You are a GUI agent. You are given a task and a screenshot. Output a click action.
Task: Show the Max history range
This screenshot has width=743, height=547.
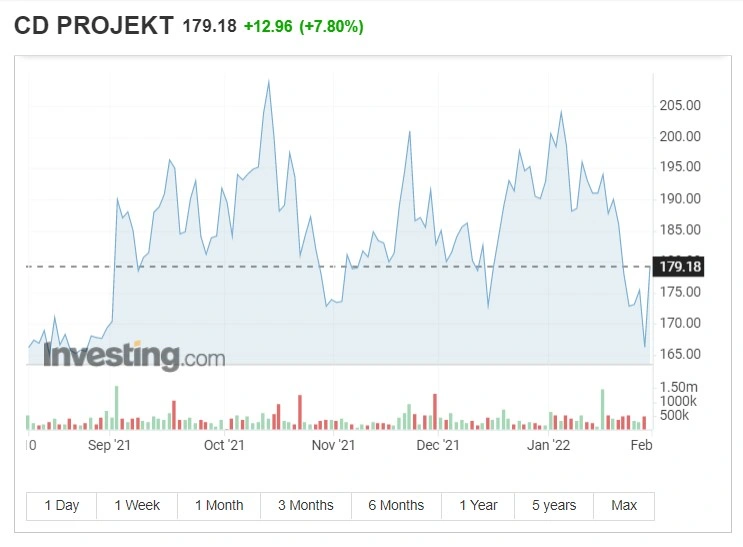624,506
